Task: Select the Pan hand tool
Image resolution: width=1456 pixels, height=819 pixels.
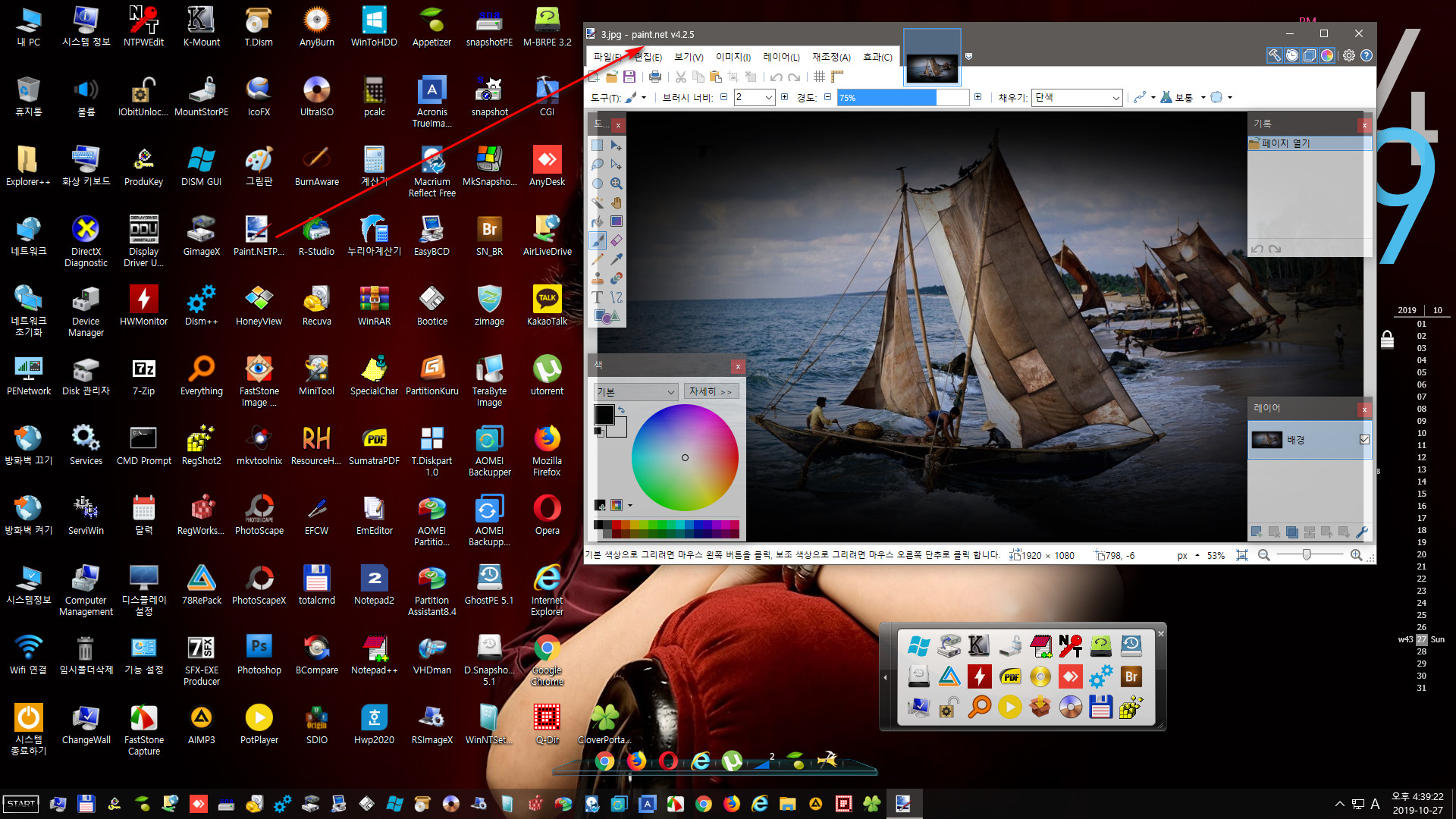Action: [617, 202]
